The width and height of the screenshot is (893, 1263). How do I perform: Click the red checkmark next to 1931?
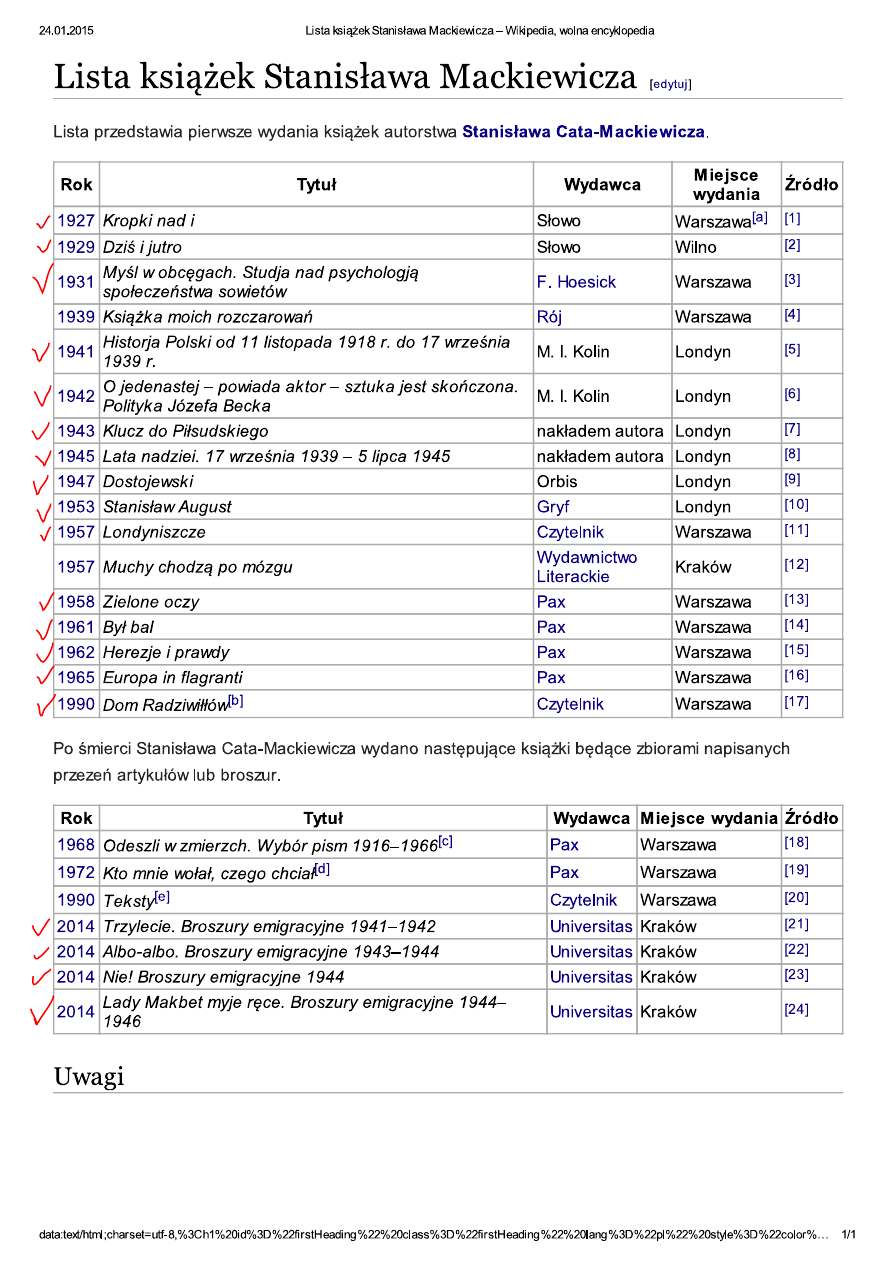(42, 282)
